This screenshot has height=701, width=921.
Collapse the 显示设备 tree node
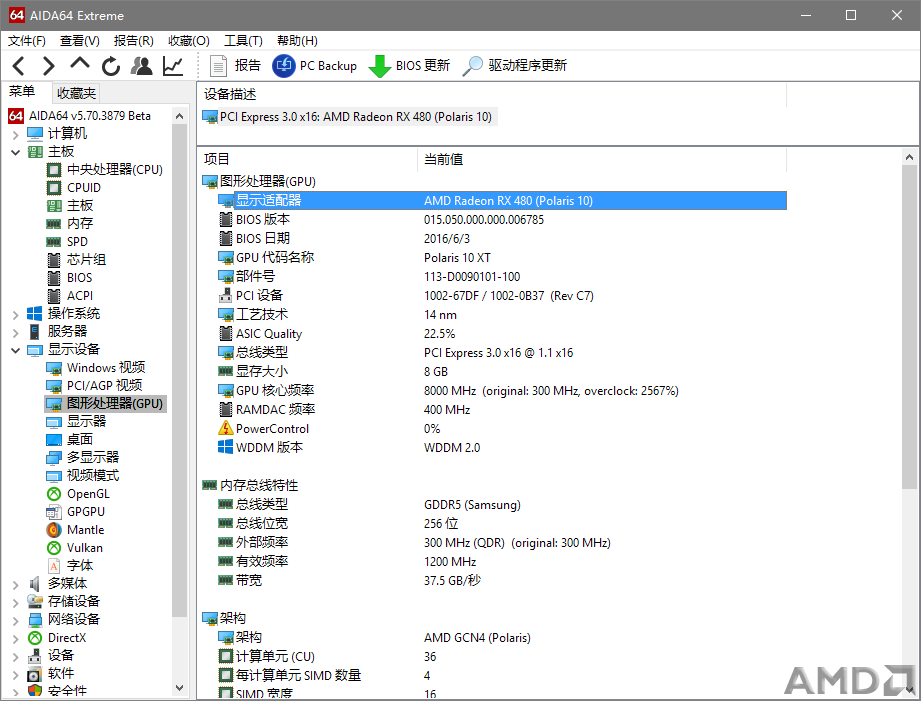click(15, 350)
